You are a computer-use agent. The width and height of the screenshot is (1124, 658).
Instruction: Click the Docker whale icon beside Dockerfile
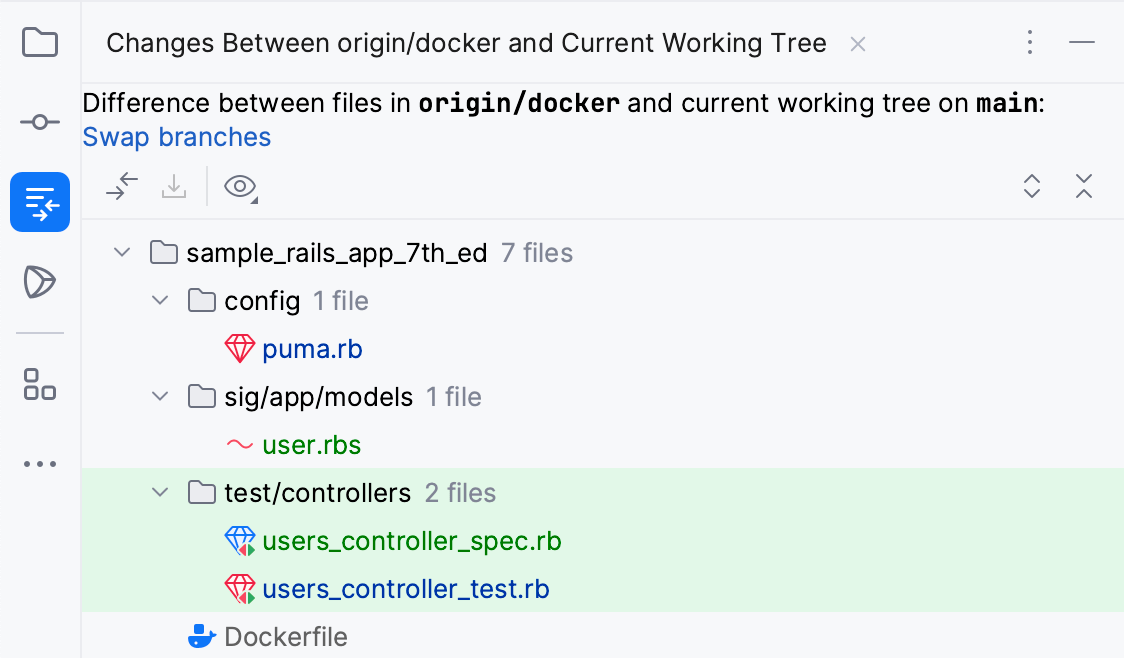click(201, 636)
